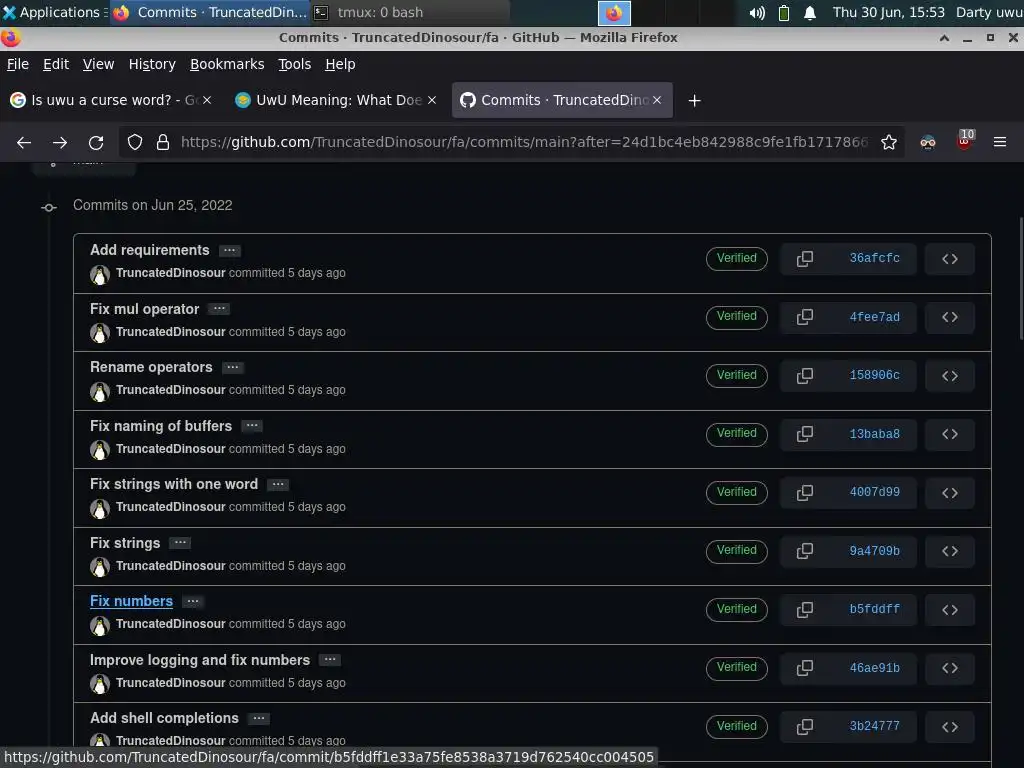Expand description of Fix numbers commit
Viewport: 1024px width, 768px height.
[193, 601]
